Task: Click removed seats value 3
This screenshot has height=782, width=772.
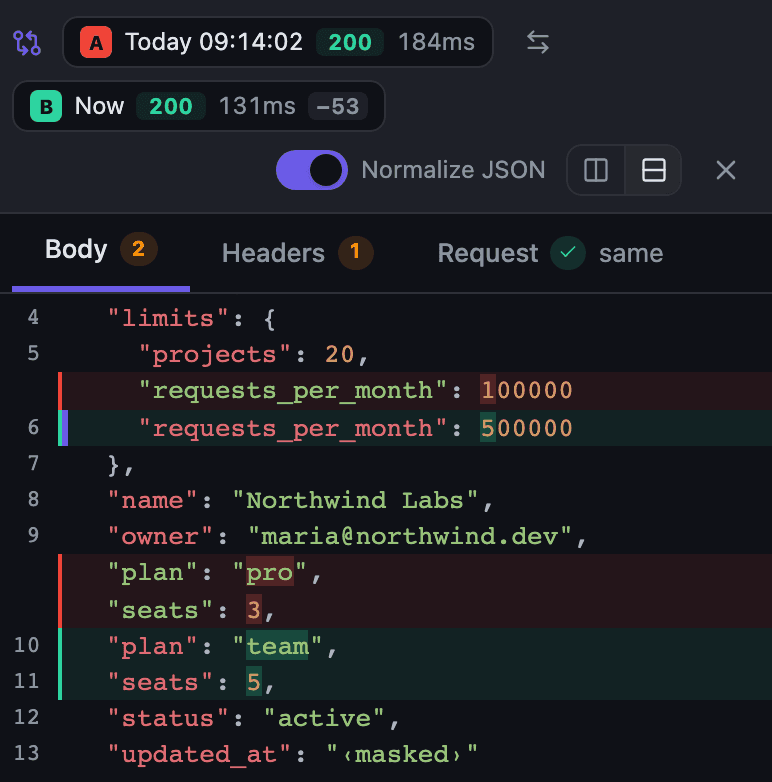Action: [x=254, y=610]
